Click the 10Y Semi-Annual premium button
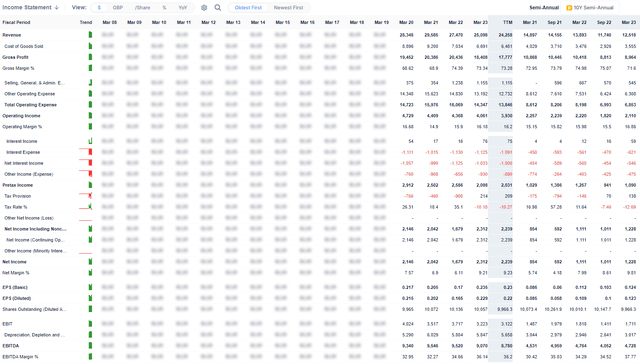 point(590,8)
